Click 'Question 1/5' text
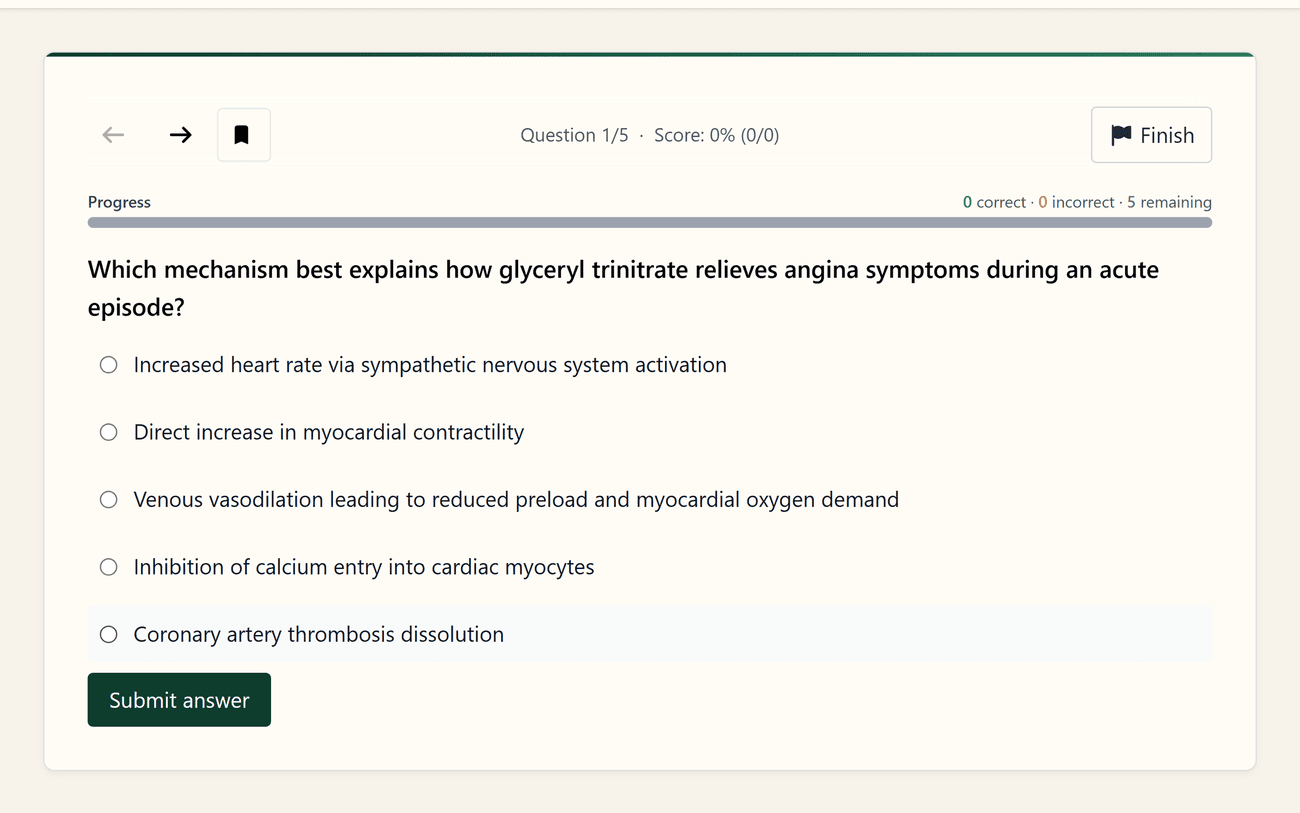This screenshot has width=1300, height=813. click(574, 135)
